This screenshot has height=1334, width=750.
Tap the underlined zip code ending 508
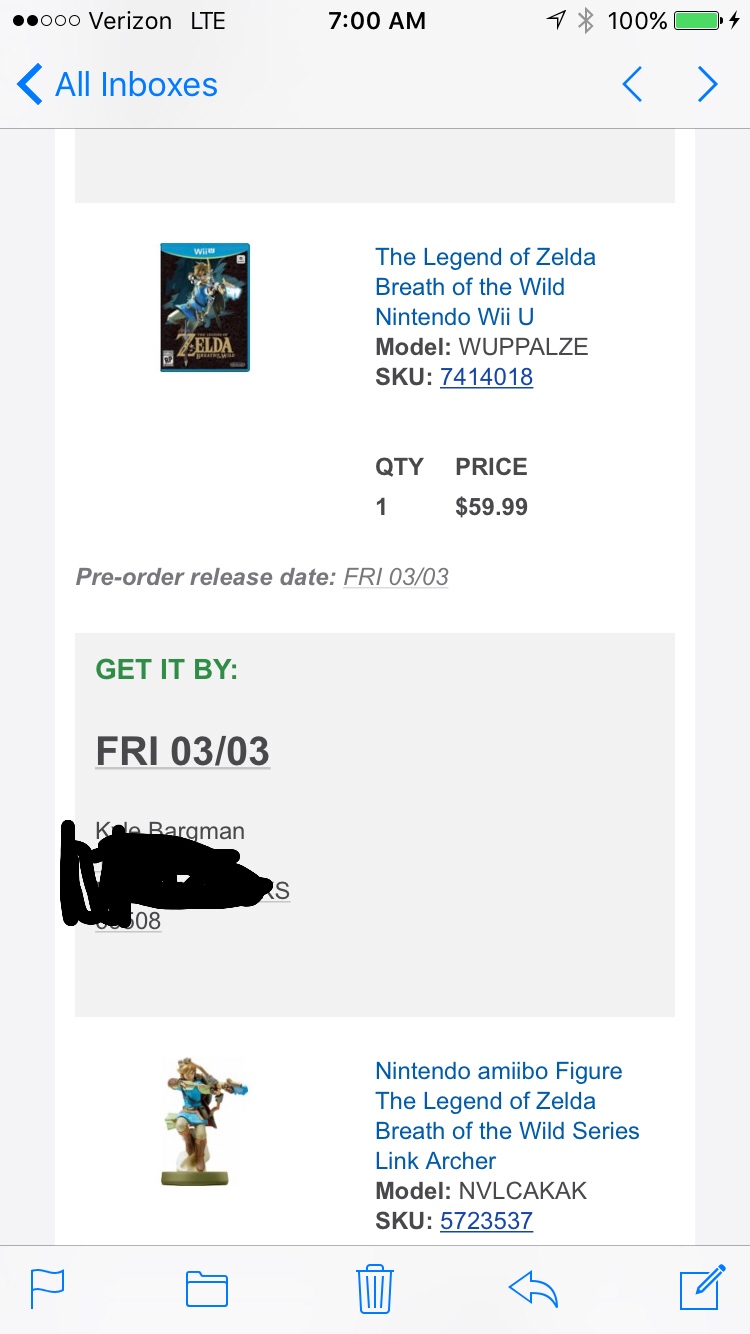click(x=128, y=921)
